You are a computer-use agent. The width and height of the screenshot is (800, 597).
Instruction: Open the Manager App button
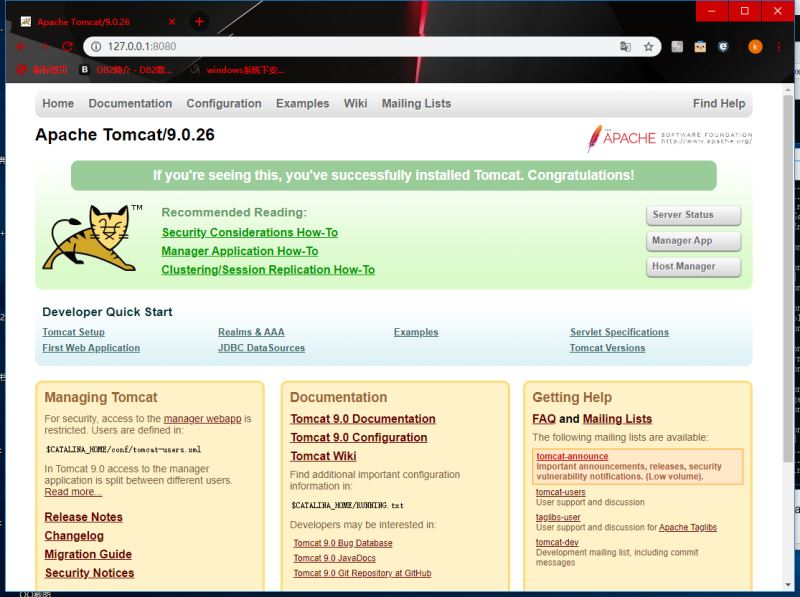[693, 241]
